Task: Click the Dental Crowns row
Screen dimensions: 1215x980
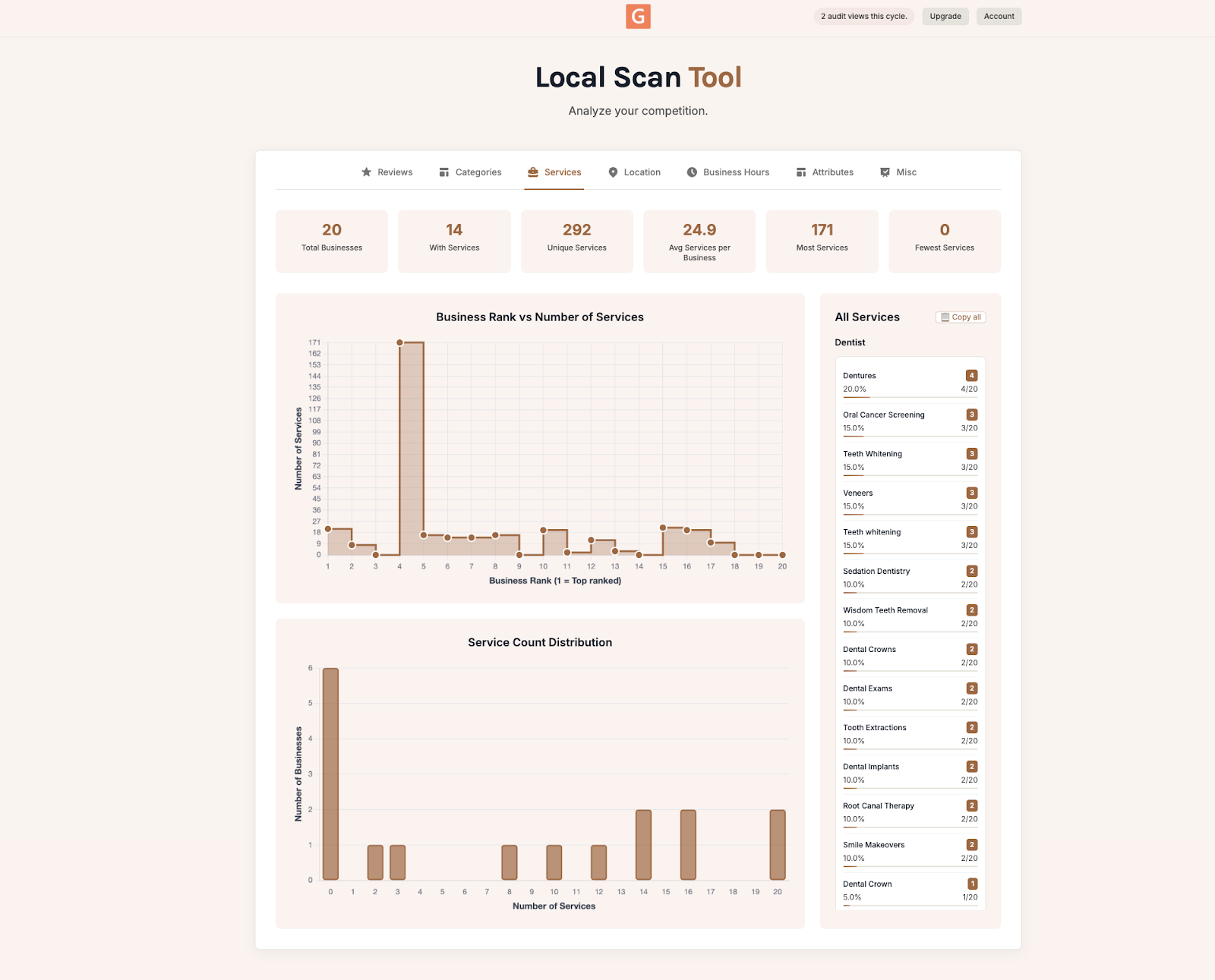Action: 910,656
